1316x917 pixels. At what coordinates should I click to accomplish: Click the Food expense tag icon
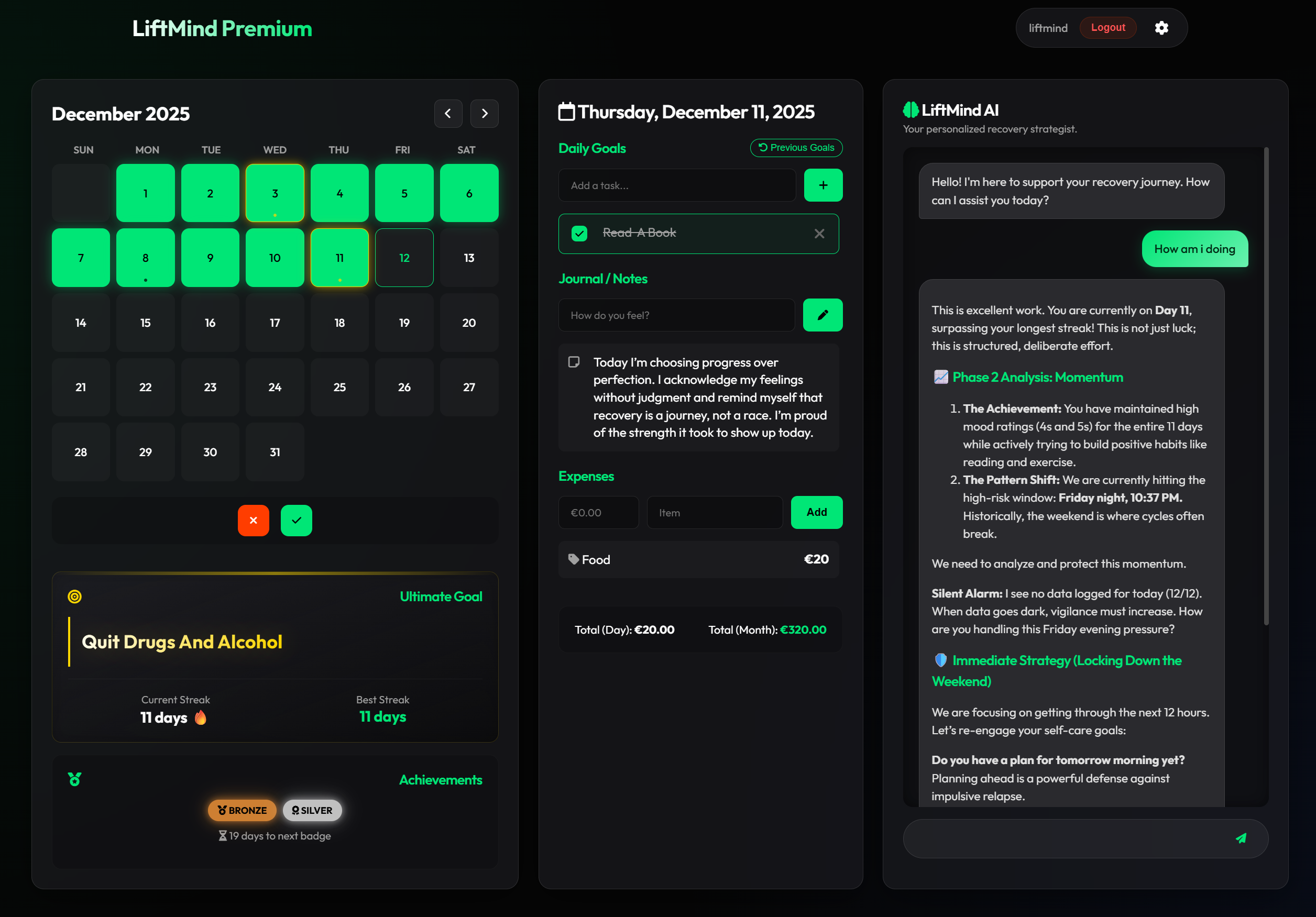pyautogui.click(x=573, y=559)
